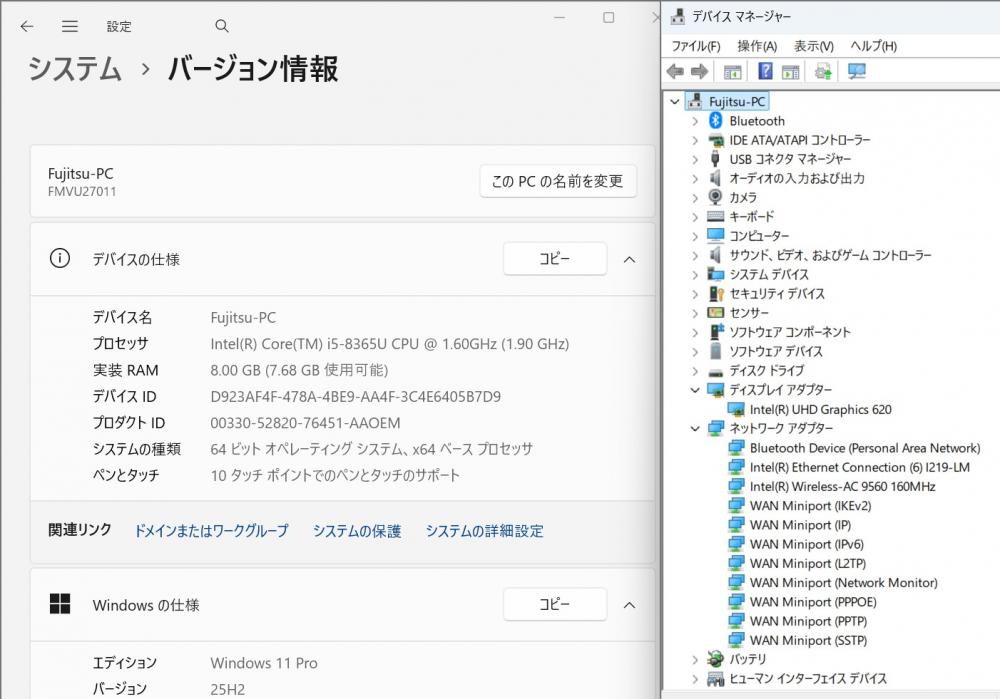The width and height of the screenshot is (1000, 699).
Task: Open the Settings hamburger navigation menu
Action: [x=69, y=26]
